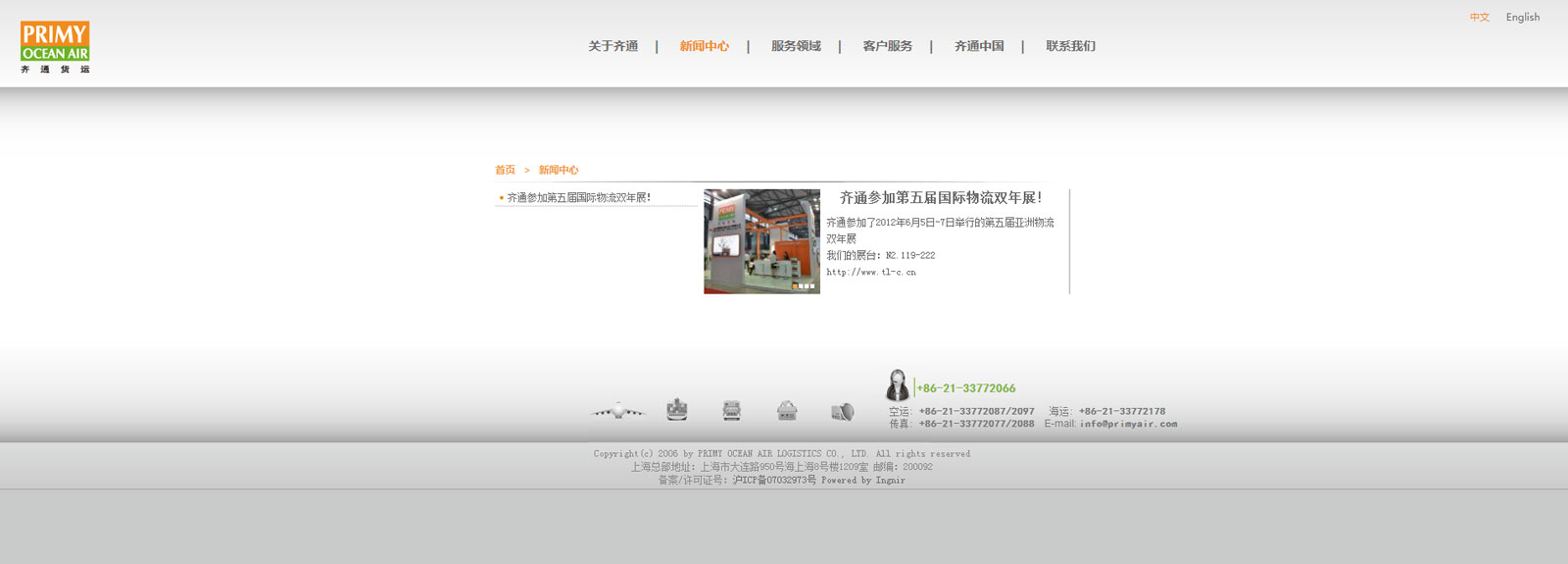Image resolution: width=1568 pixels, height=564 pixels.
Task: Click the http://www.tl-c.cn URL text
Action: tap(871, 273)
